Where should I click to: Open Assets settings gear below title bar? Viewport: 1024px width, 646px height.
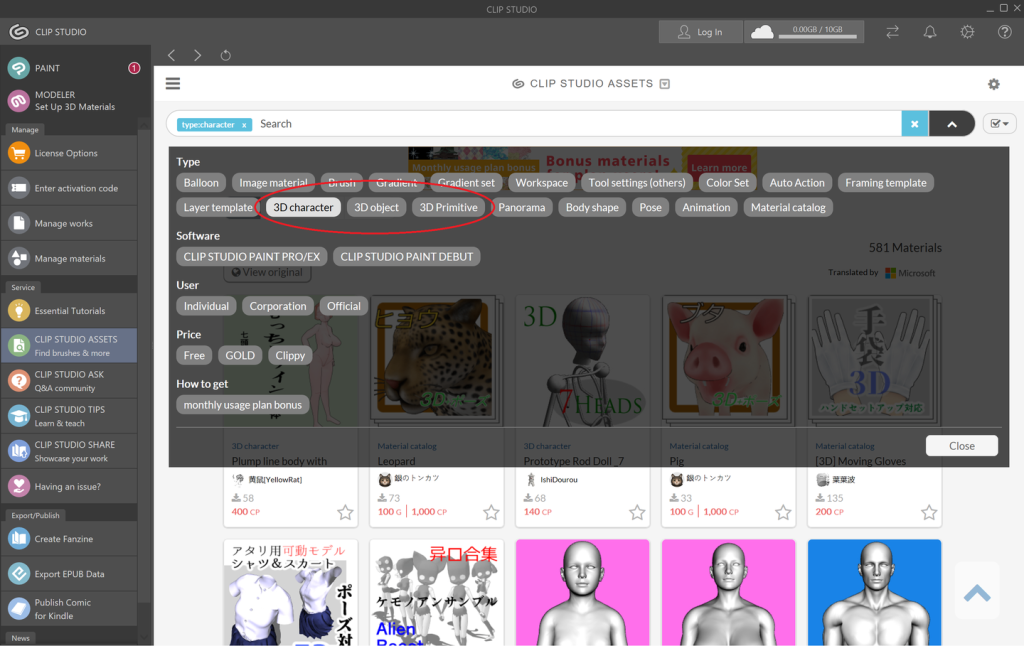993,84
